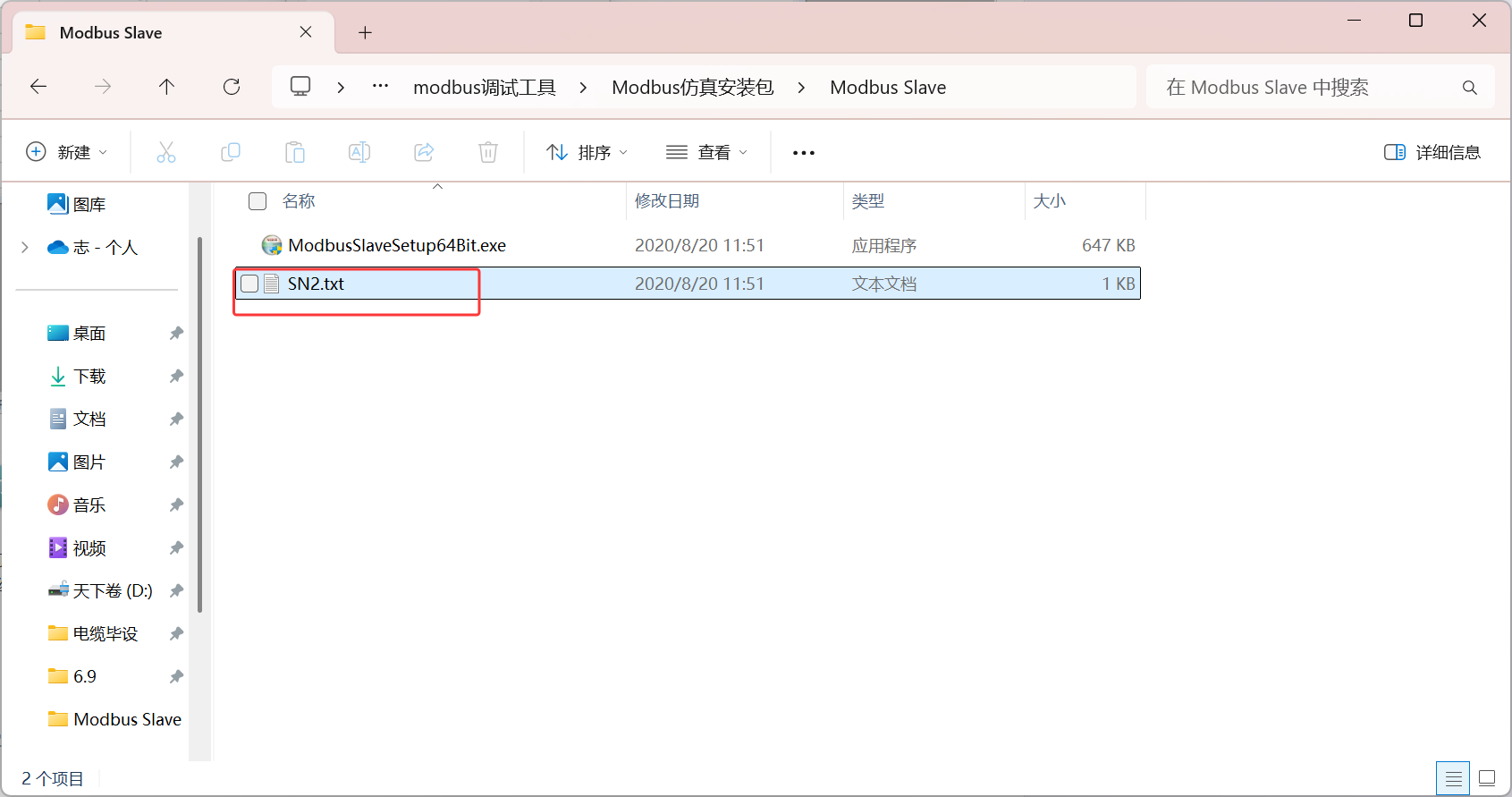Click the Rename icon in toolbar
The width and height of the screenshot is (1512, 797).
[x=359, y=152]
